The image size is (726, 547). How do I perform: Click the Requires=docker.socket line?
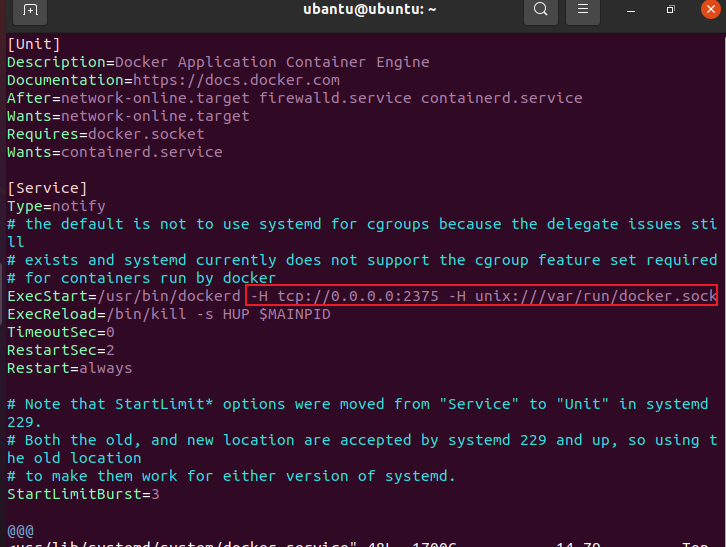pos(105,134)
